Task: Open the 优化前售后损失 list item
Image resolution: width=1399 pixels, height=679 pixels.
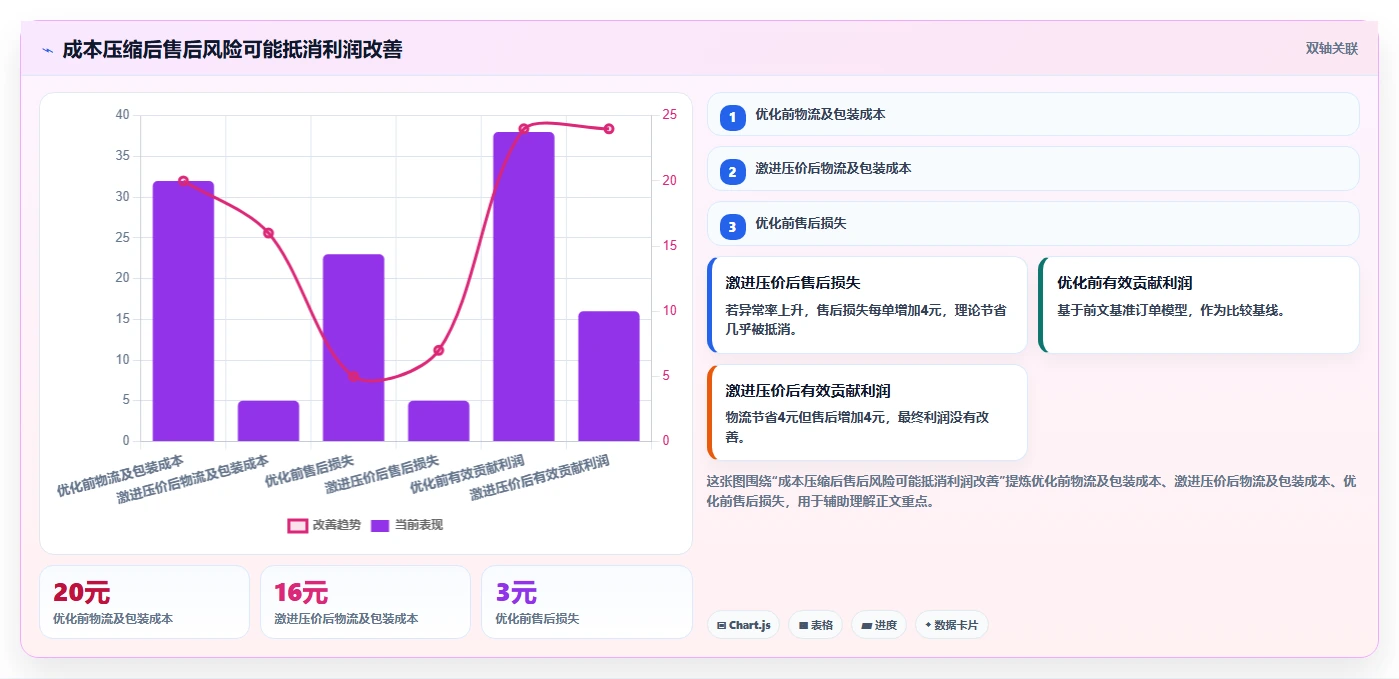Action: (x=1033, y=223)
